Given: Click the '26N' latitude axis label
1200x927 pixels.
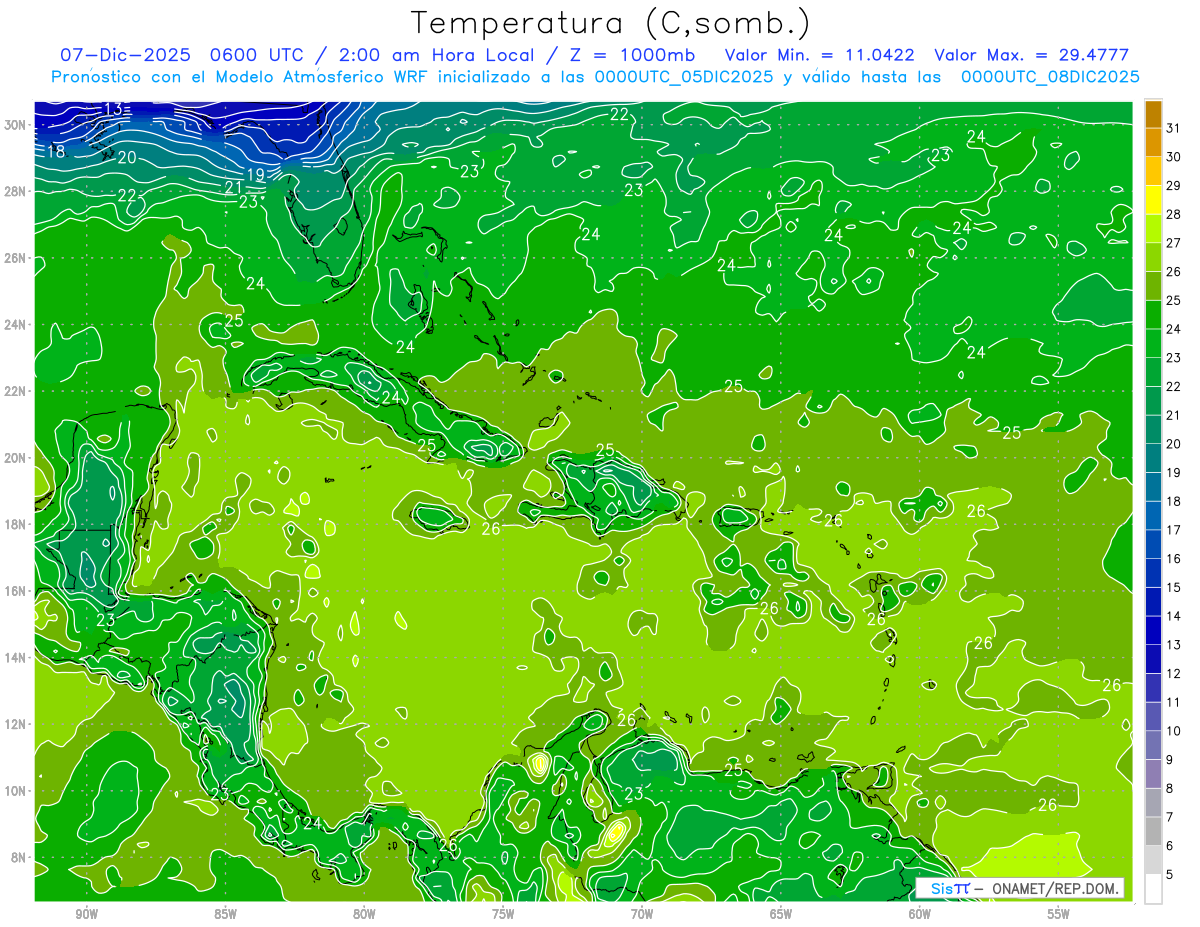Looking at the screenshot, I should pos(17,258).
